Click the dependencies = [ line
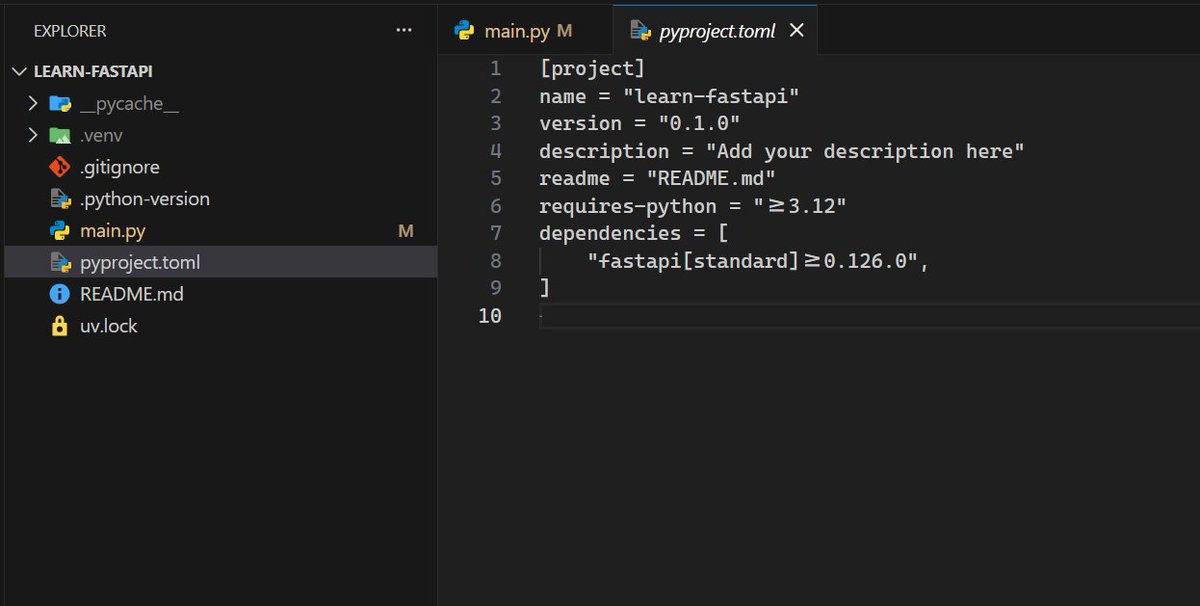 (x=634, y=234)
